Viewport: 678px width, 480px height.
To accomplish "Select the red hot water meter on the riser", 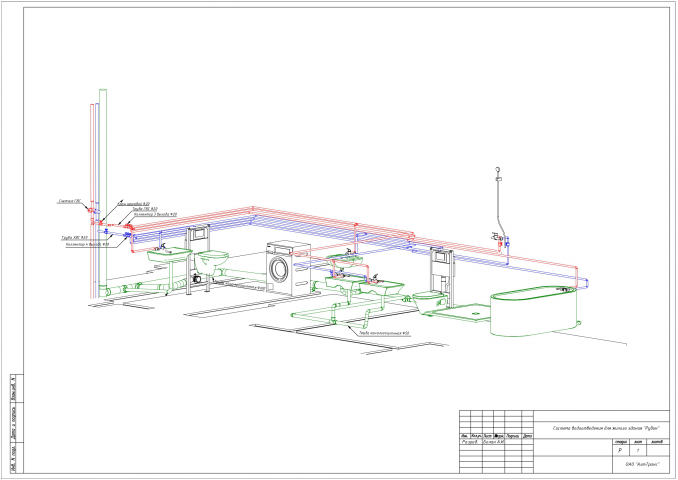I will tap(91, 210).
